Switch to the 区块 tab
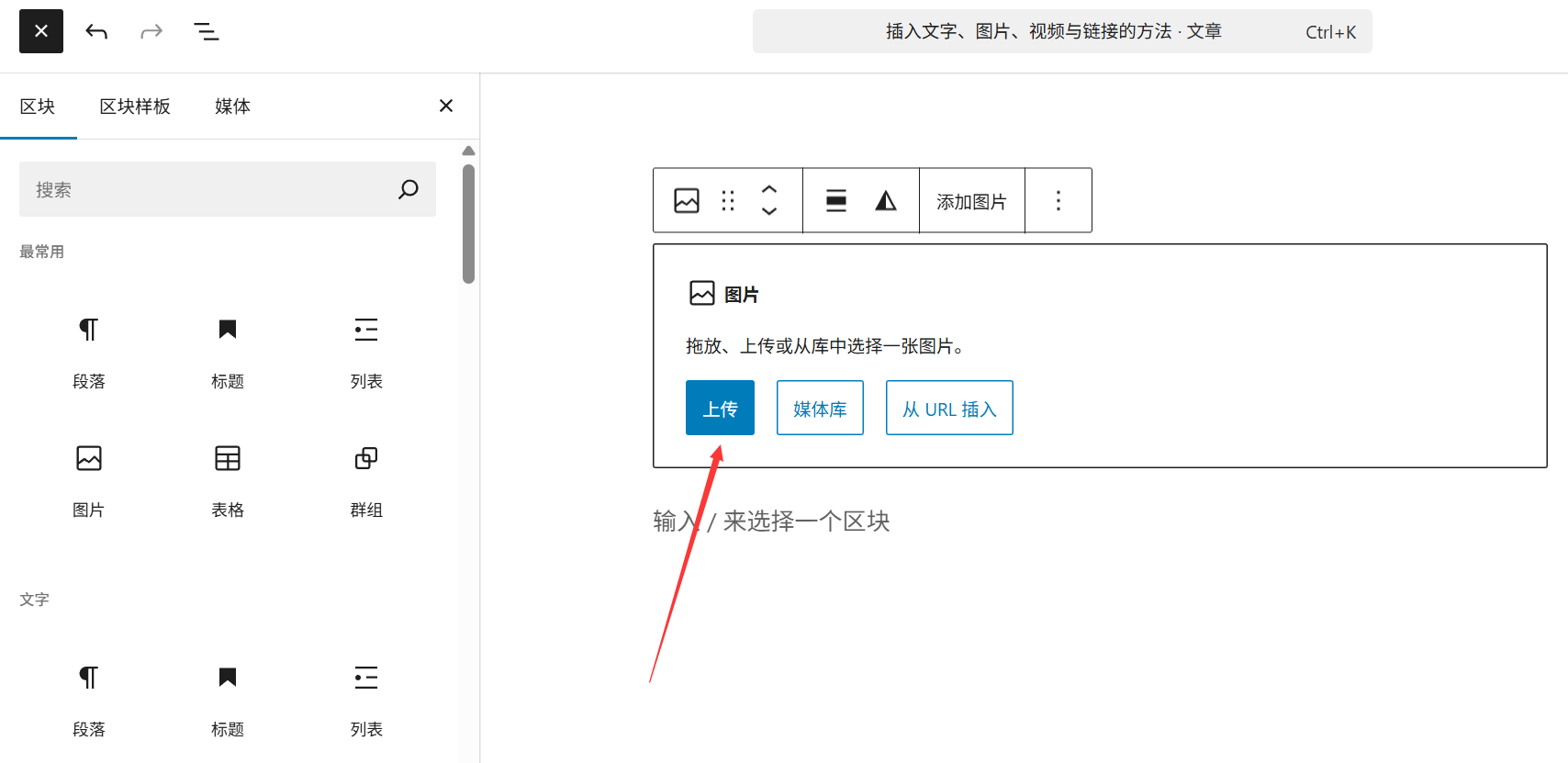This screenshot has height=763, width=1568. (38, 107)
